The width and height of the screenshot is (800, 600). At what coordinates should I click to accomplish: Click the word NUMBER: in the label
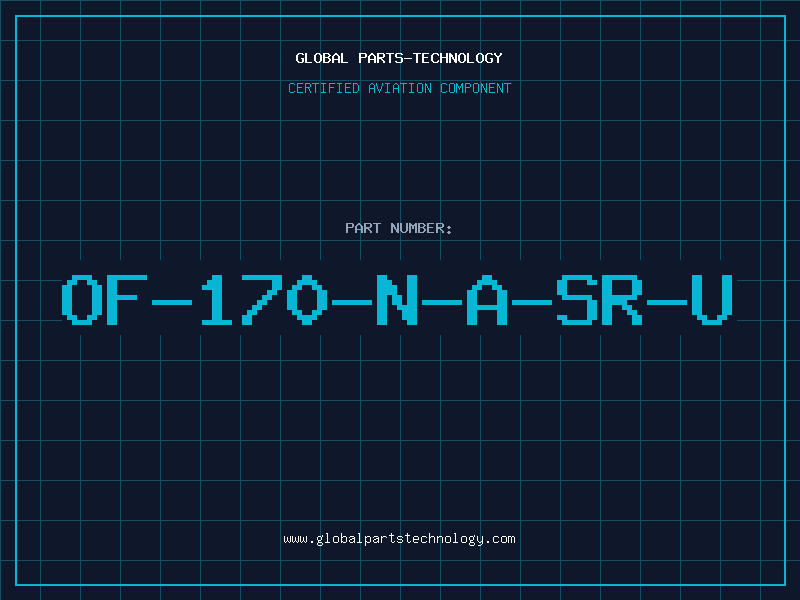click(421, 228)
